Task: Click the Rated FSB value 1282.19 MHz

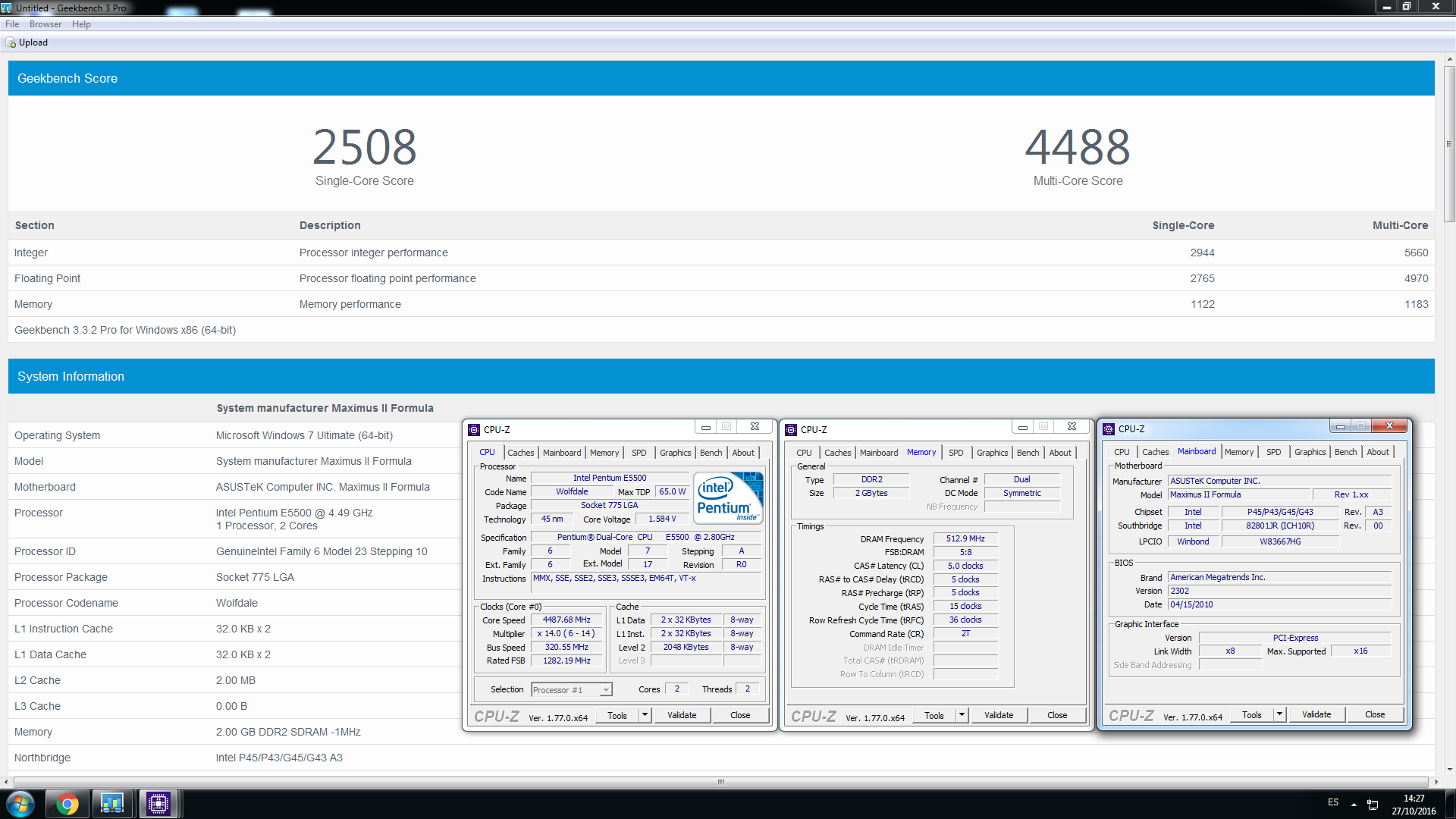Action: pyautogui.click(x=566, y=661)
